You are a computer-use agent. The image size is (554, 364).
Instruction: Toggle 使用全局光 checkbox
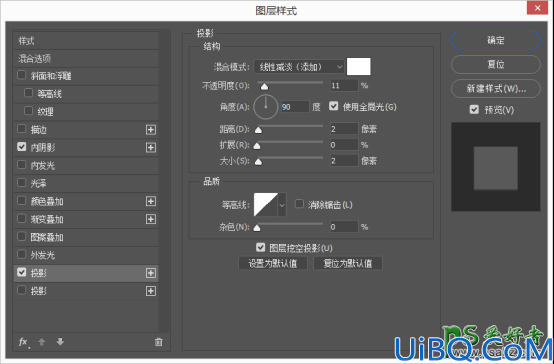pyautogui.click(x=334, y=106)
